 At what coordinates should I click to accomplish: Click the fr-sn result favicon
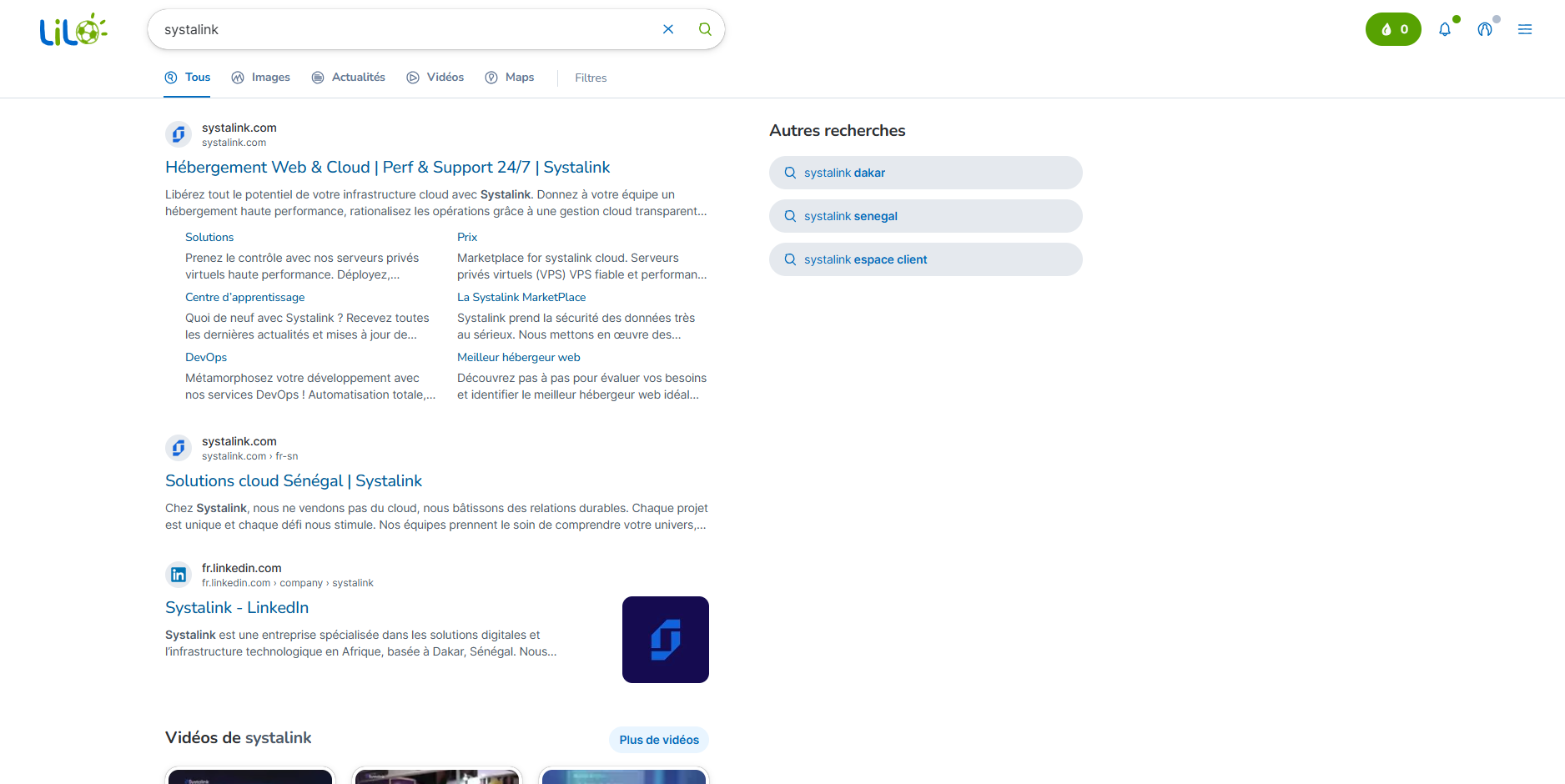tap(179, 448)
